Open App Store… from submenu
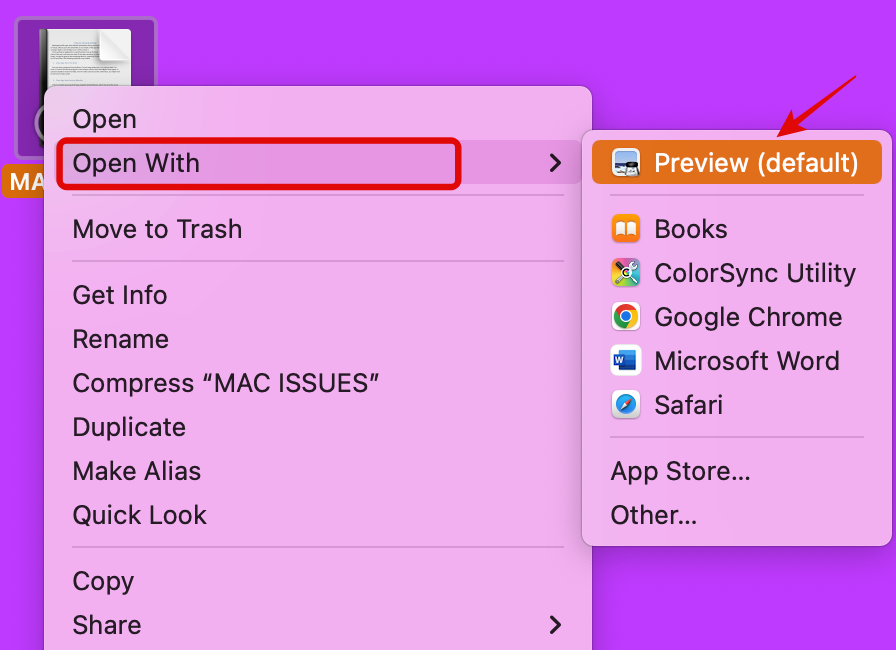Viewport: 896px width, 650px height. [680, 471]
